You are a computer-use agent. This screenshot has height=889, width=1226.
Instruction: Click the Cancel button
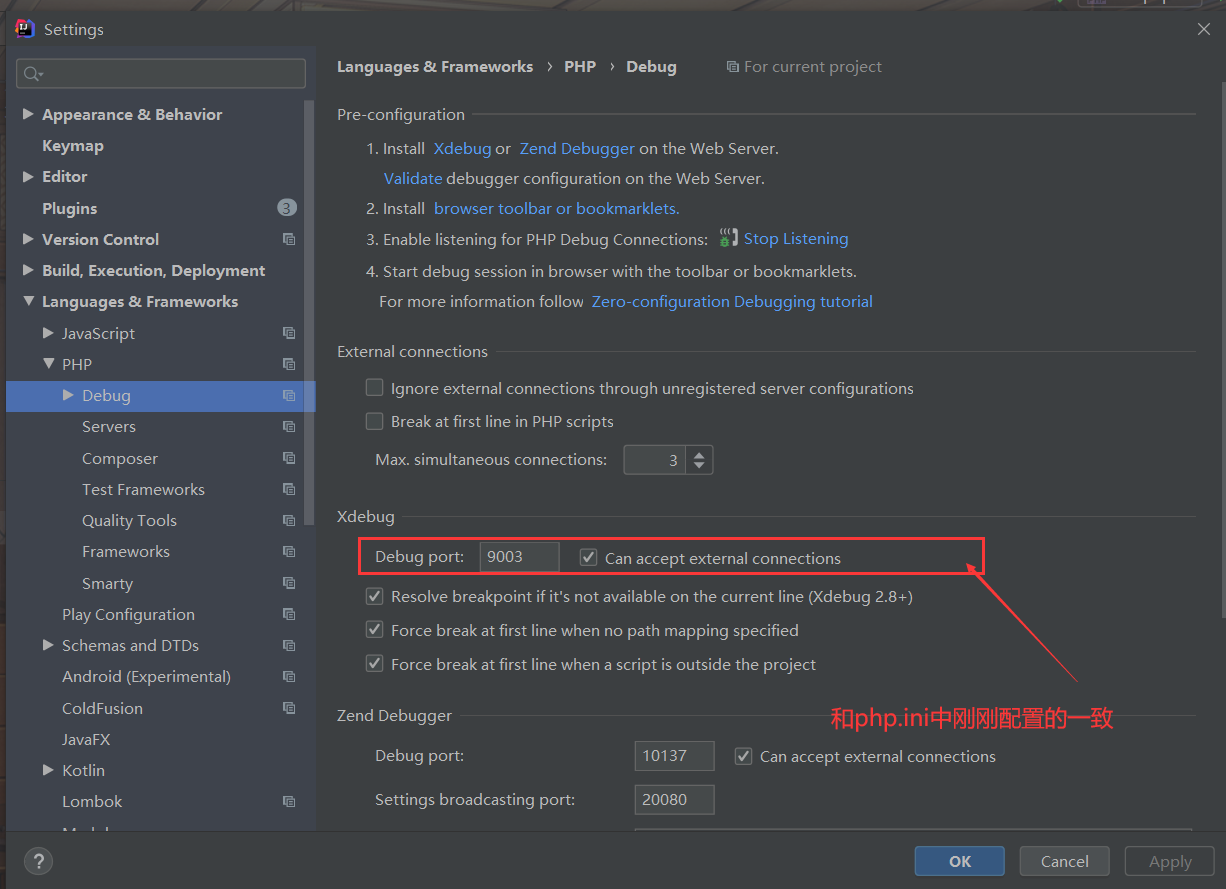[1065, 861]
